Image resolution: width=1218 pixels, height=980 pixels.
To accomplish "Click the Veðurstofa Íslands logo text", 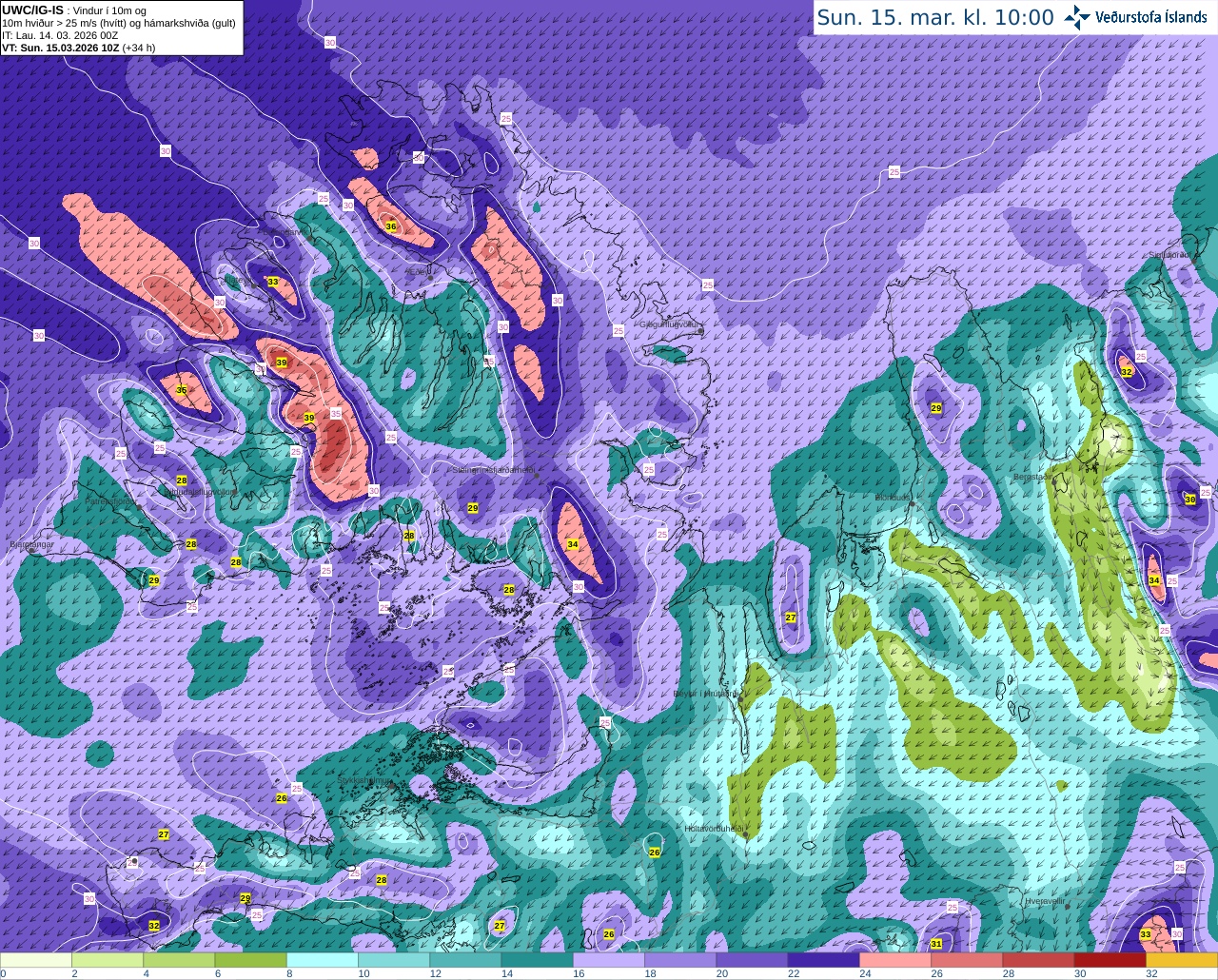I will coord(1150,17).
